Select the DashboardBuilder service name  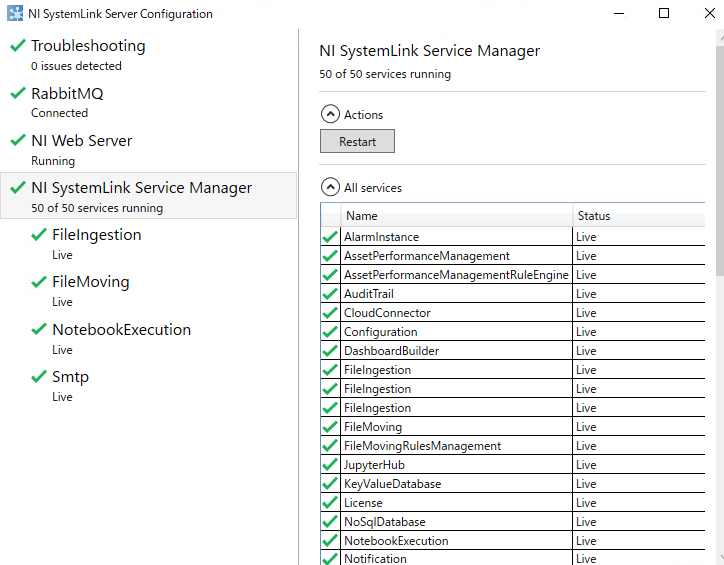tap(391, 351)
